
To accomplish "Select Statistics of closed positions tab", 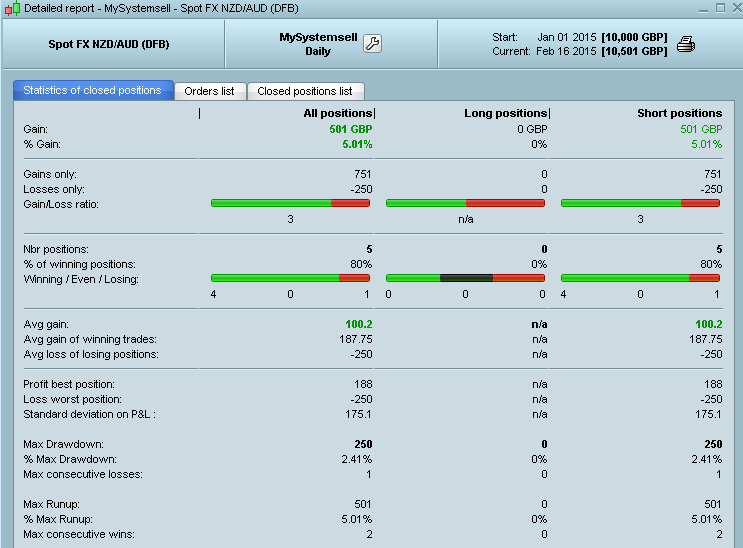I will (x=93, y=90).
